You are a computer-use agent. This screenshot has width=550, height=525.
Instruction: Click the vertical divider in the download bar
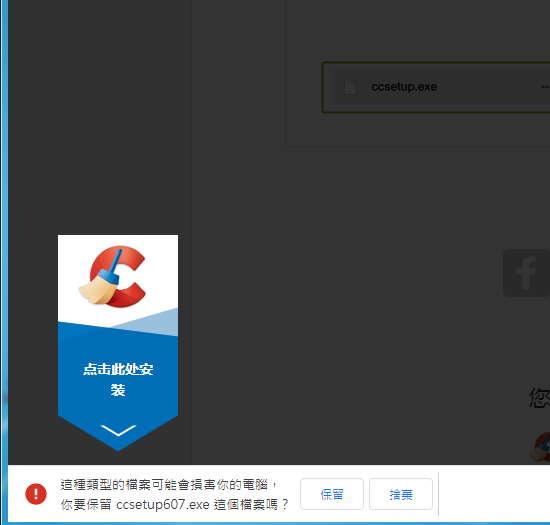point(438,494)
